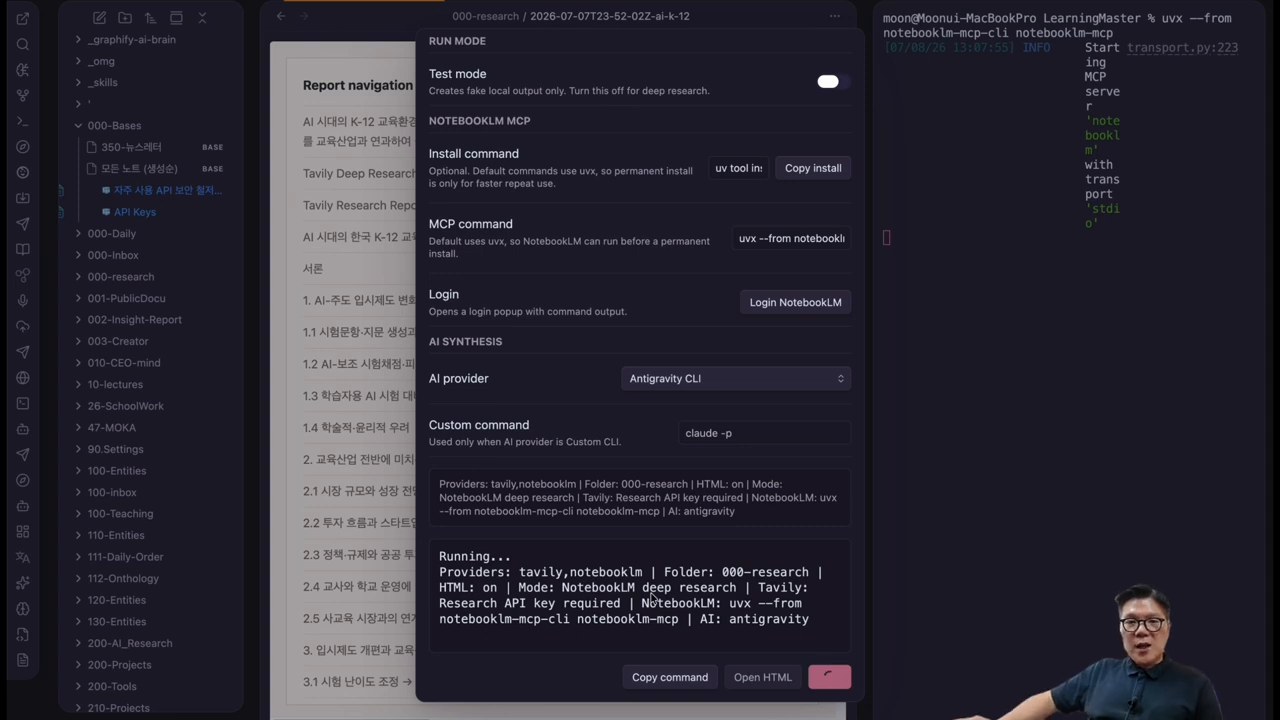Image resolution: width=1280 pixels, height=720 pixels.
Task: Jump to Tavily Deep Research entry
Action: pyautogui.click(x=359, y=173)
